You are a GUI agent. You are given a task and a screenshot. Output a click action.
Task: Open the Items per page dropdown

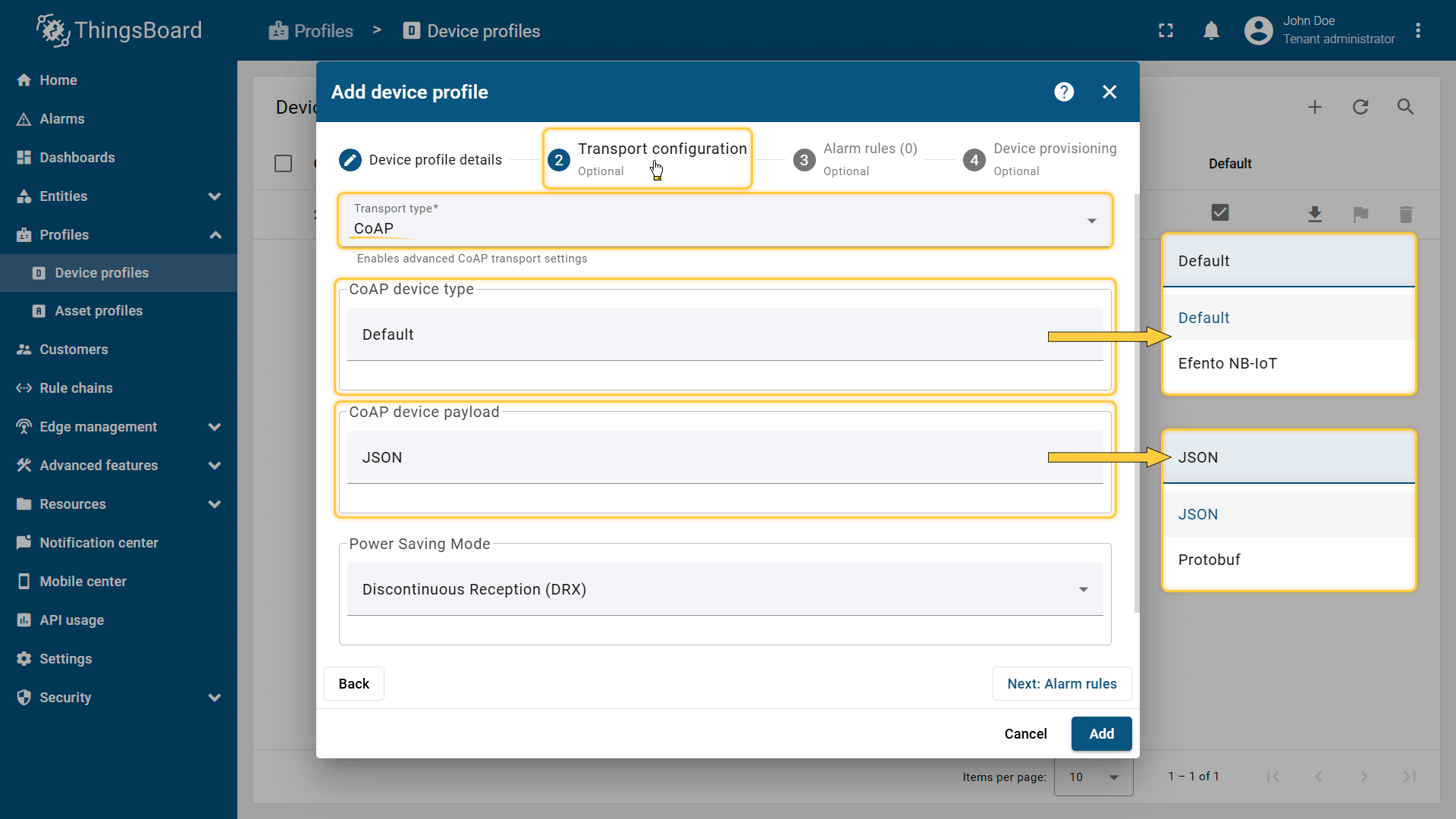(x=1094, y=777)
